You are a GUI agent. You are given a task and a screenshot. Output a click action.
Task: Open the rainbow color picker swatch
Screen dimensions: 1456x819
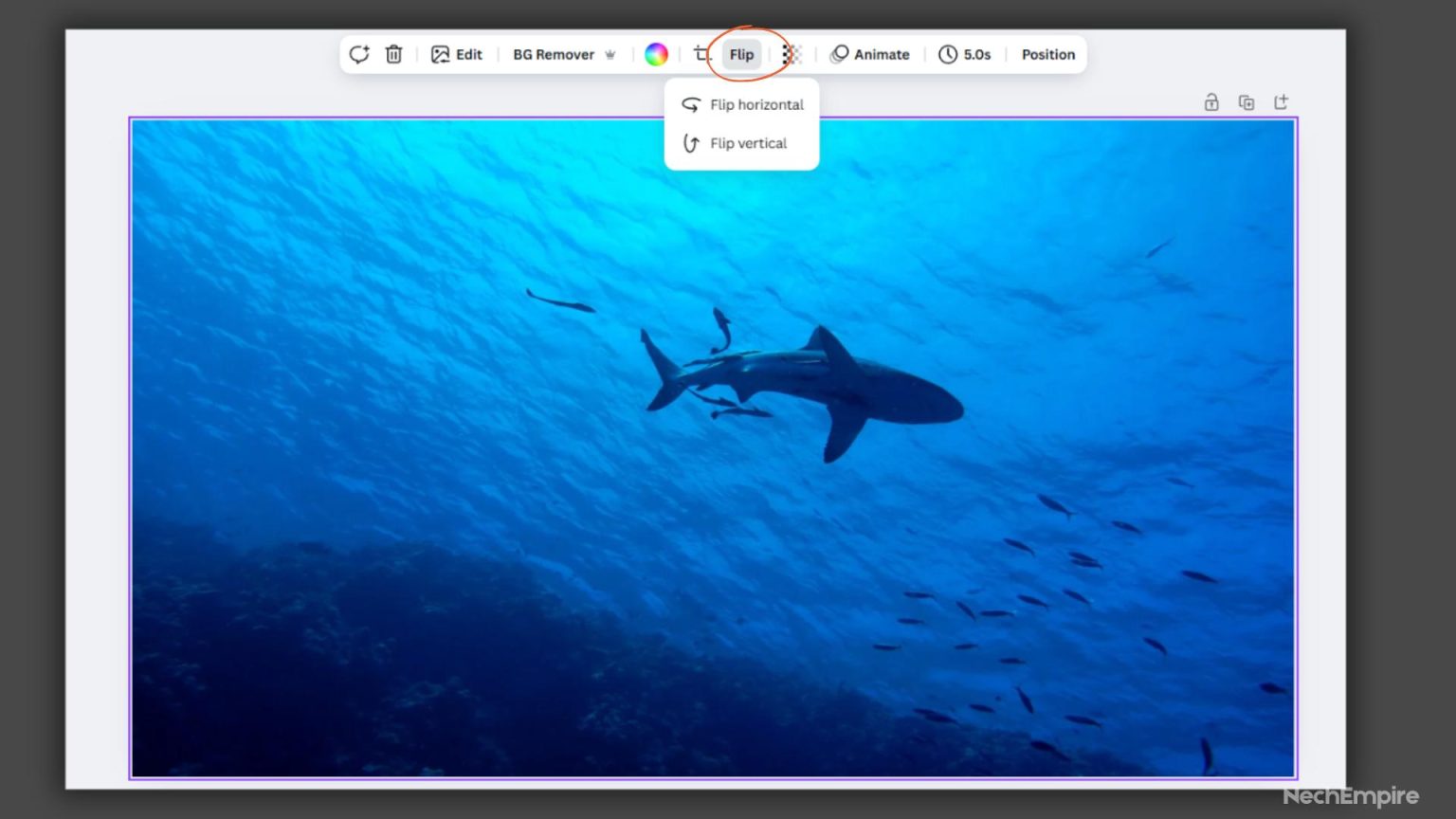(656, 54)
